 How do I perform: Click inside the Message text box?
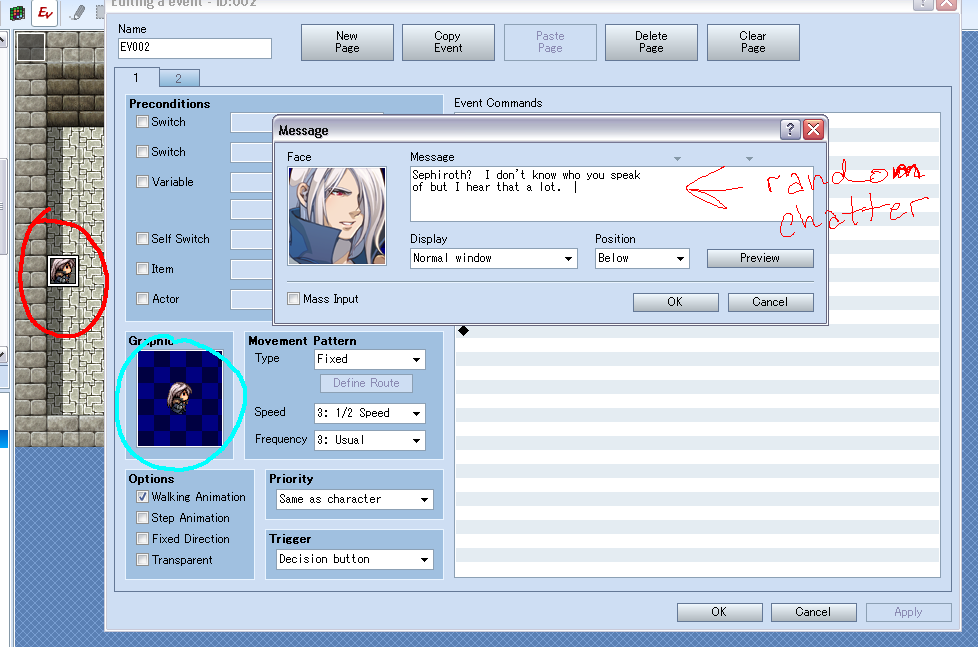[x=611, y=194]
